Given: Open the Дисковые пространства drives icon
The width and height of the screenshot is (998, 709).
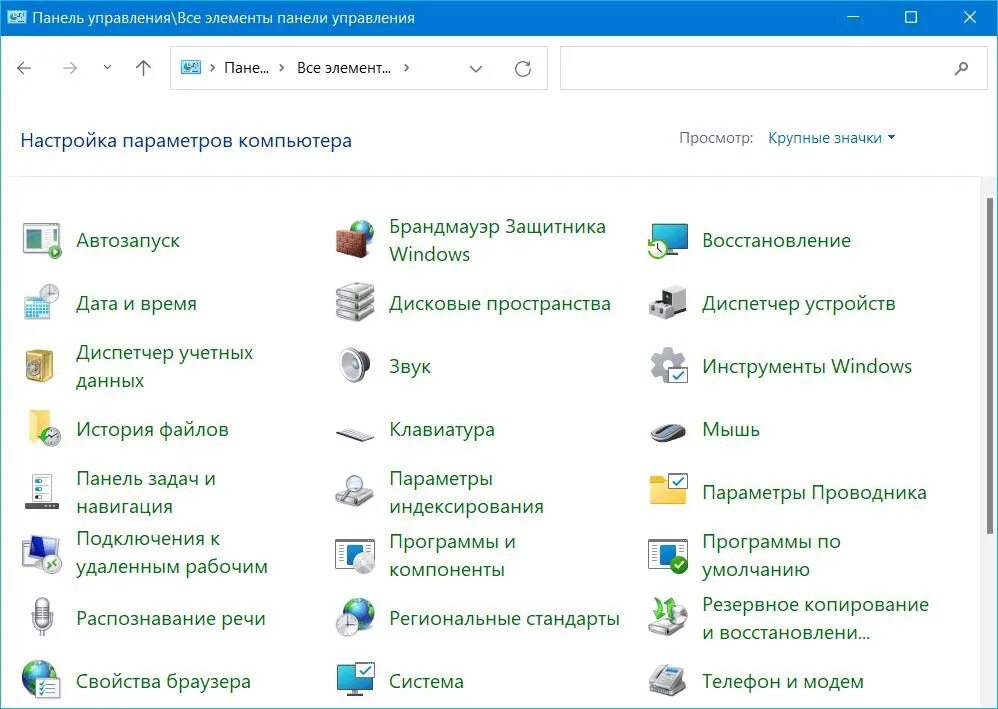Looking at the screenshot, I should (355, 302).
